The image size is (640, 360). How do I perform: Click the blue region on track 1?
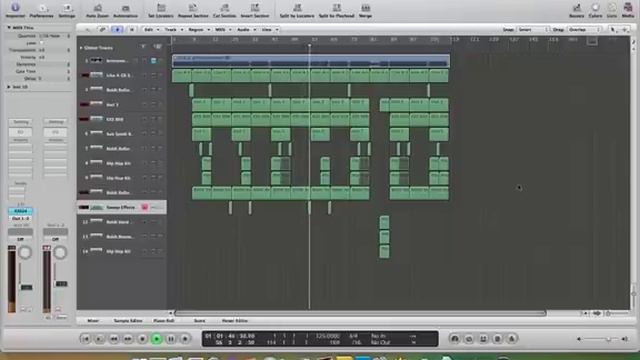click(x=311, y=61)
